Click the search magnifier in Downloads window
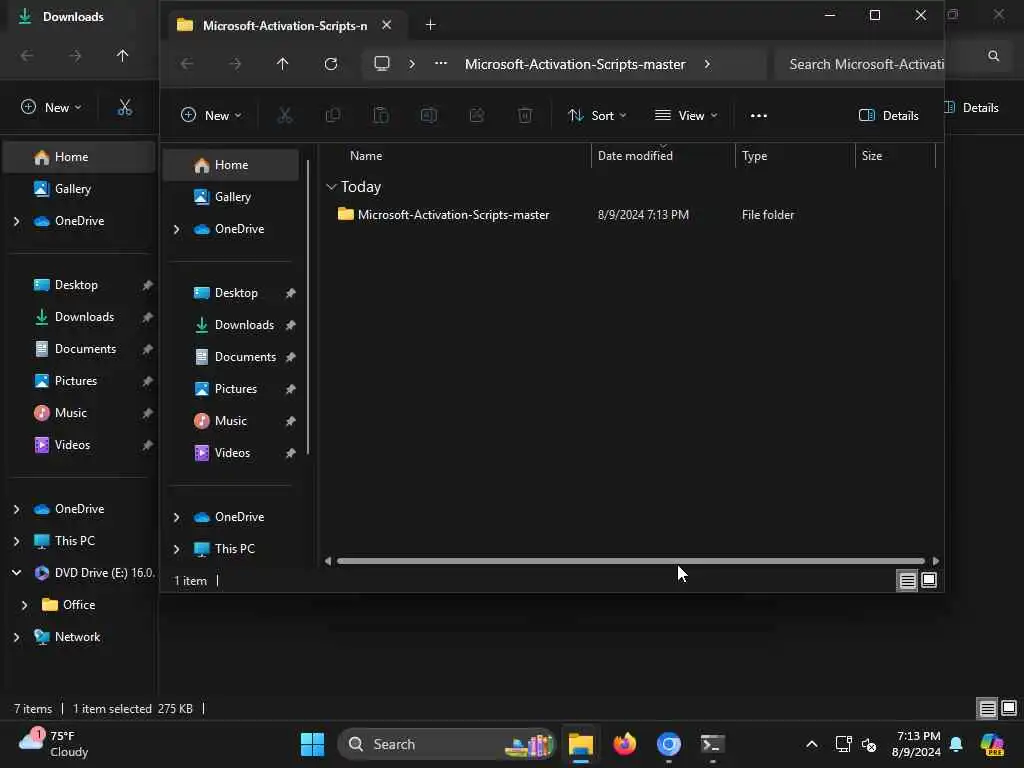This screenshot has width=1024, height=768. 993,56
